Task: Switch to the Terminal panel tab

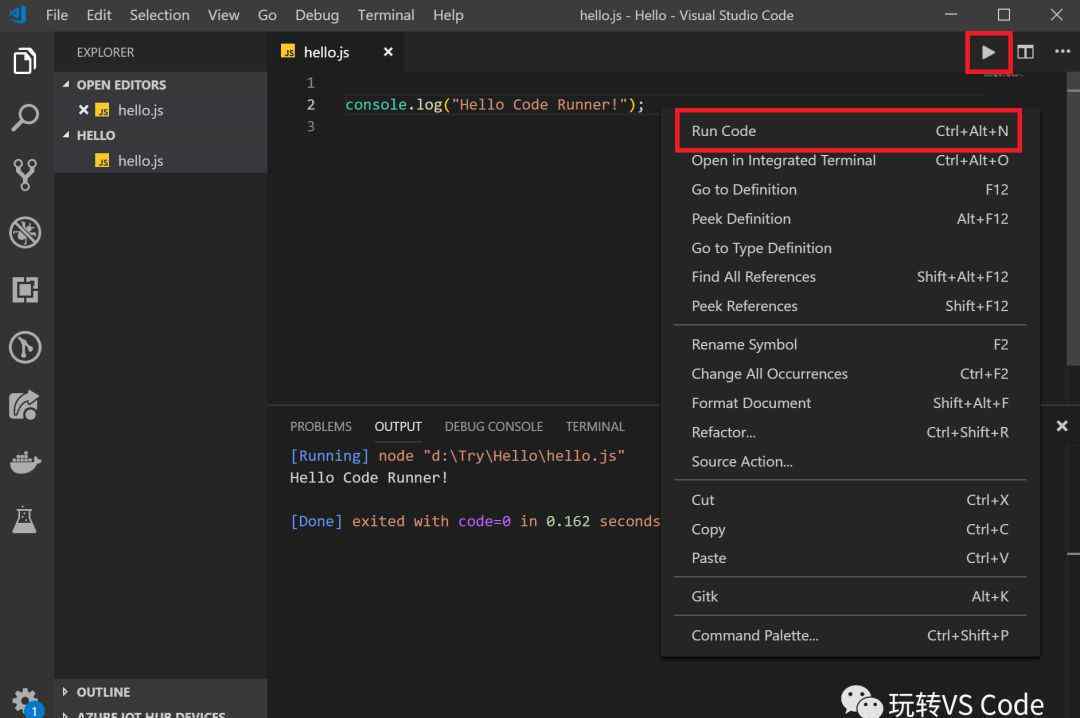Action: [x=594, y=426]
